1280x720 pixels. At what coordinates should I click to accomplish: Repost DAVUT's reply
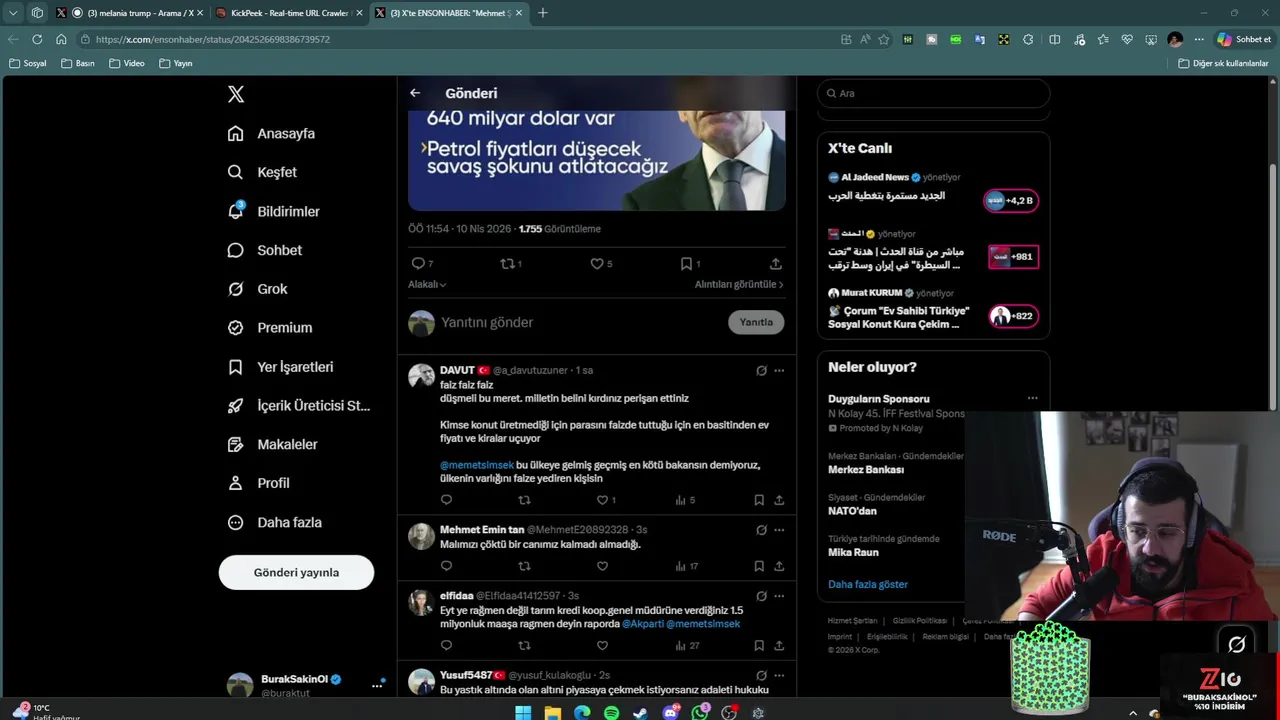(524, 500)
